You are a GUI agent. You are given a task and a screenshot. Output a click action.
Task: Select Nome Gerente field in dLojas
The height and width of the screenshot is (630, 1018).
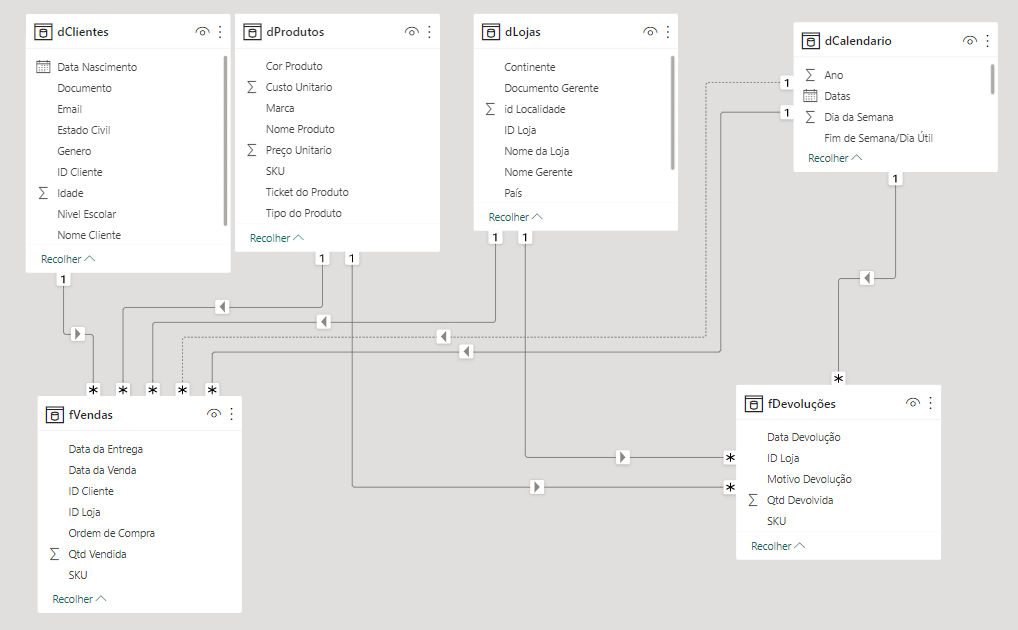coord(538,172)
